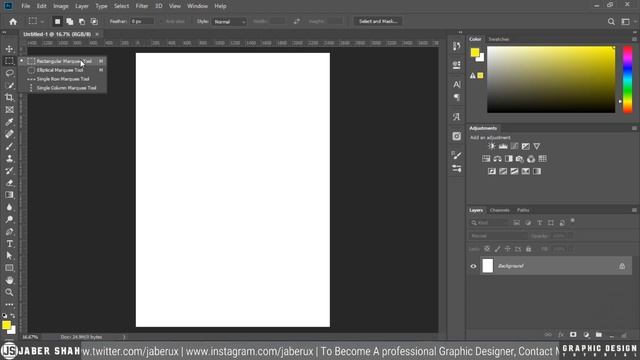
Task: Select the Blur tool
Action: click(9, 207)
